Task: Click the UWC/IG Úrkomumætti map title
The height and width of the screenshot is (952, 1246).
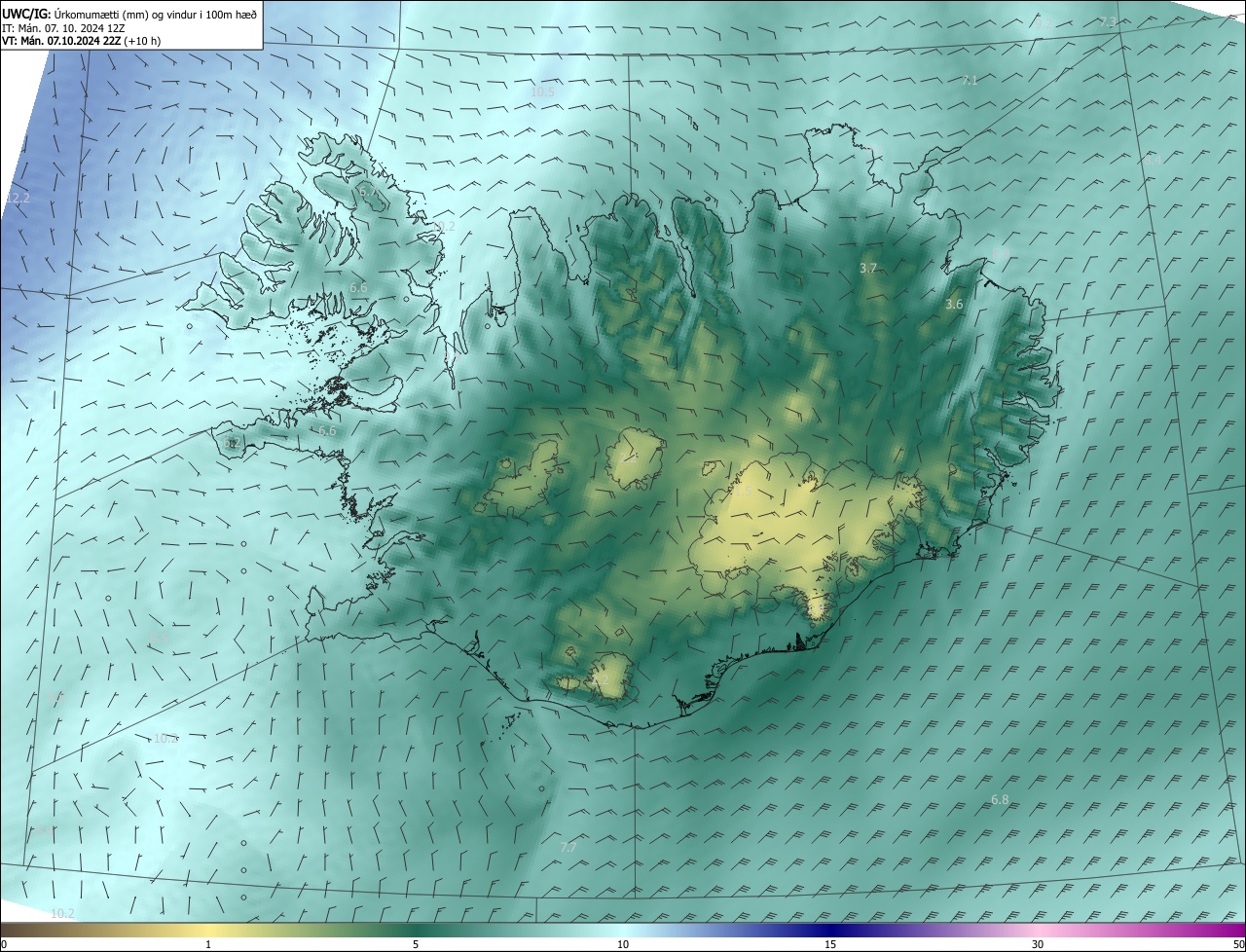Action: click(130, 13)
